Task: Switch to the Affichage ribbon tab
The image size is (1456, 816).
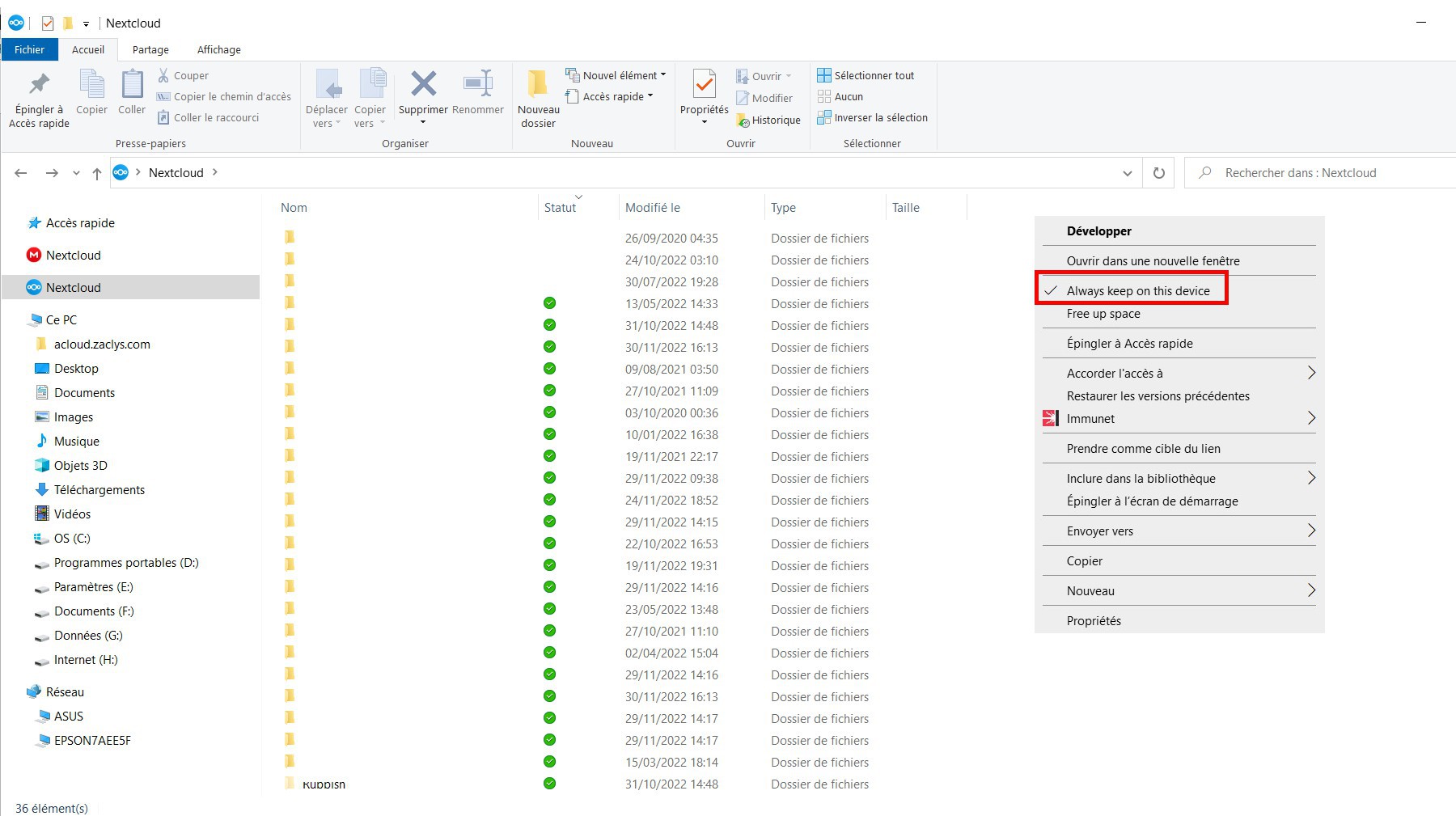Action: click(x=218, y=49)
